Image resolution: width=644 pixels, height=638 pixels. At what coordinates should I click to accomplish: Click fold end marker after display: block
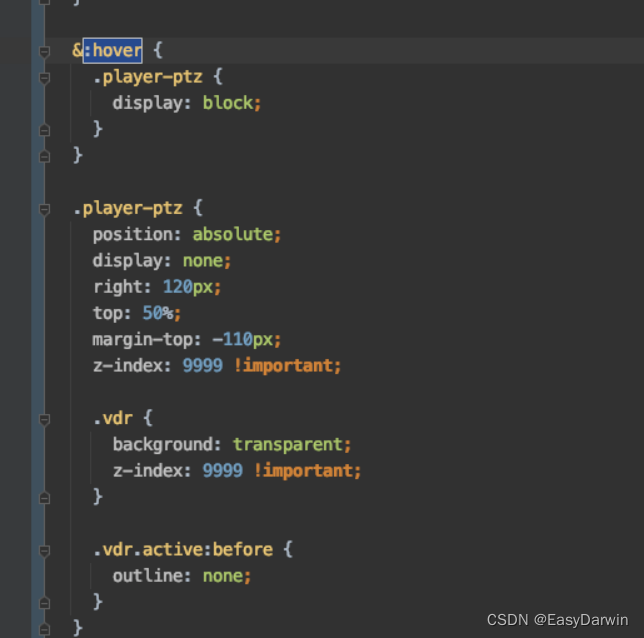pos(44,130)
